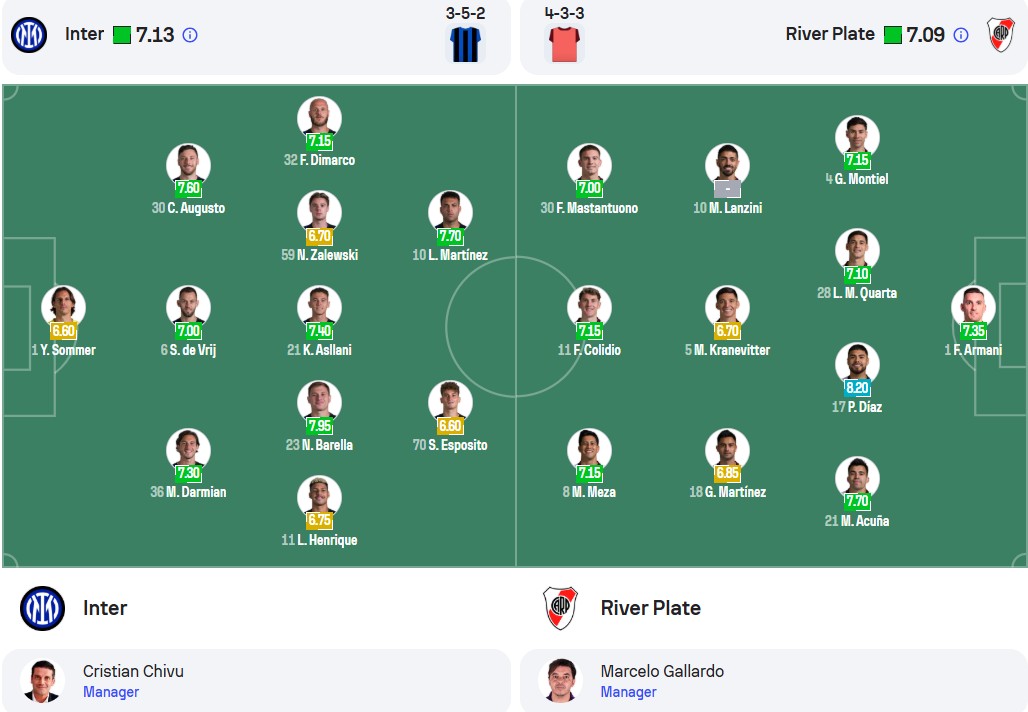Open the River Plate team name heading
The height and width of the screenshot is (712, 1028).
[650, 608]
